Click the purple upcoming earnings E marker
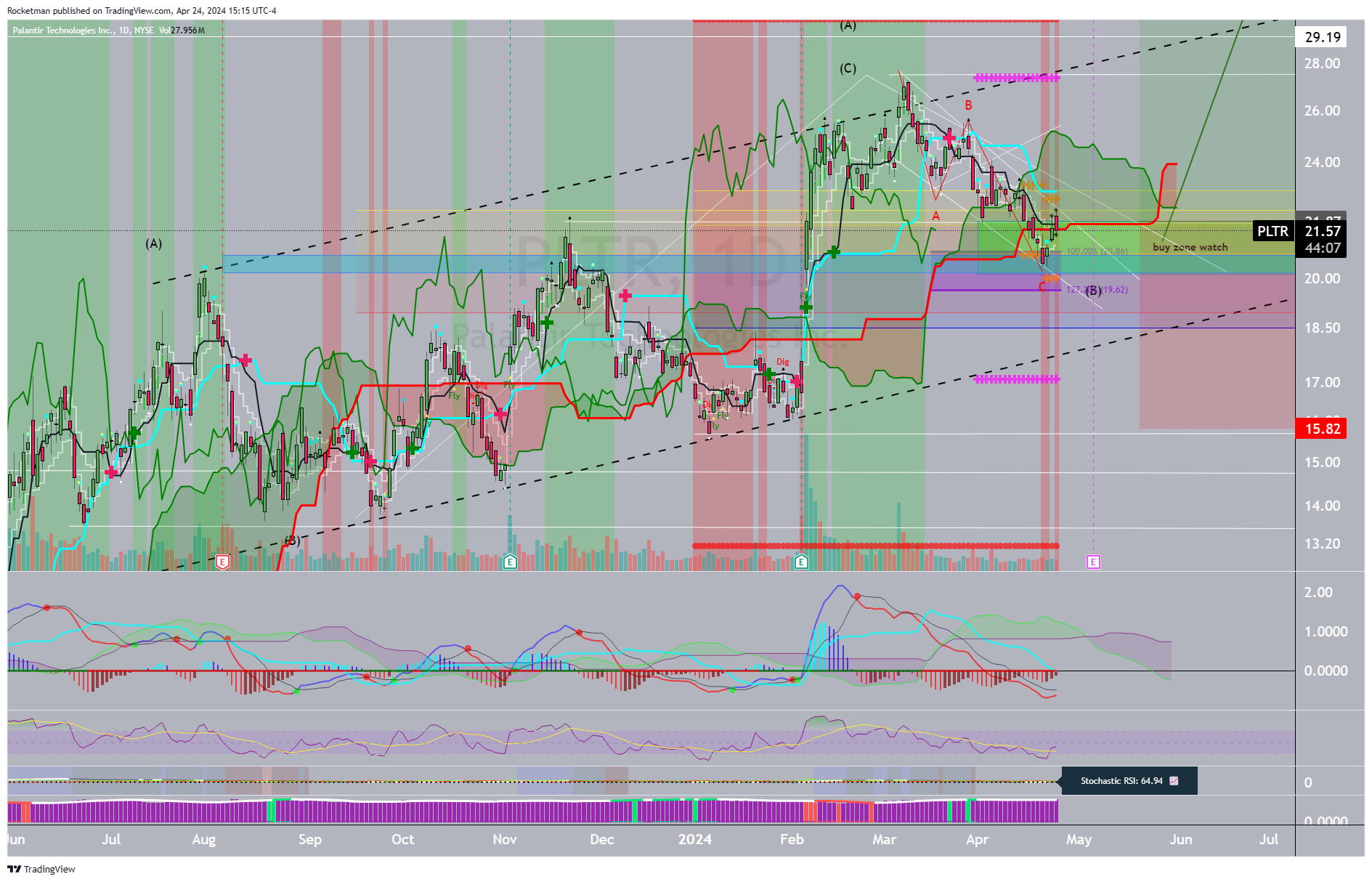Viewport: 1372px width, 882px height. point(1093,561)
